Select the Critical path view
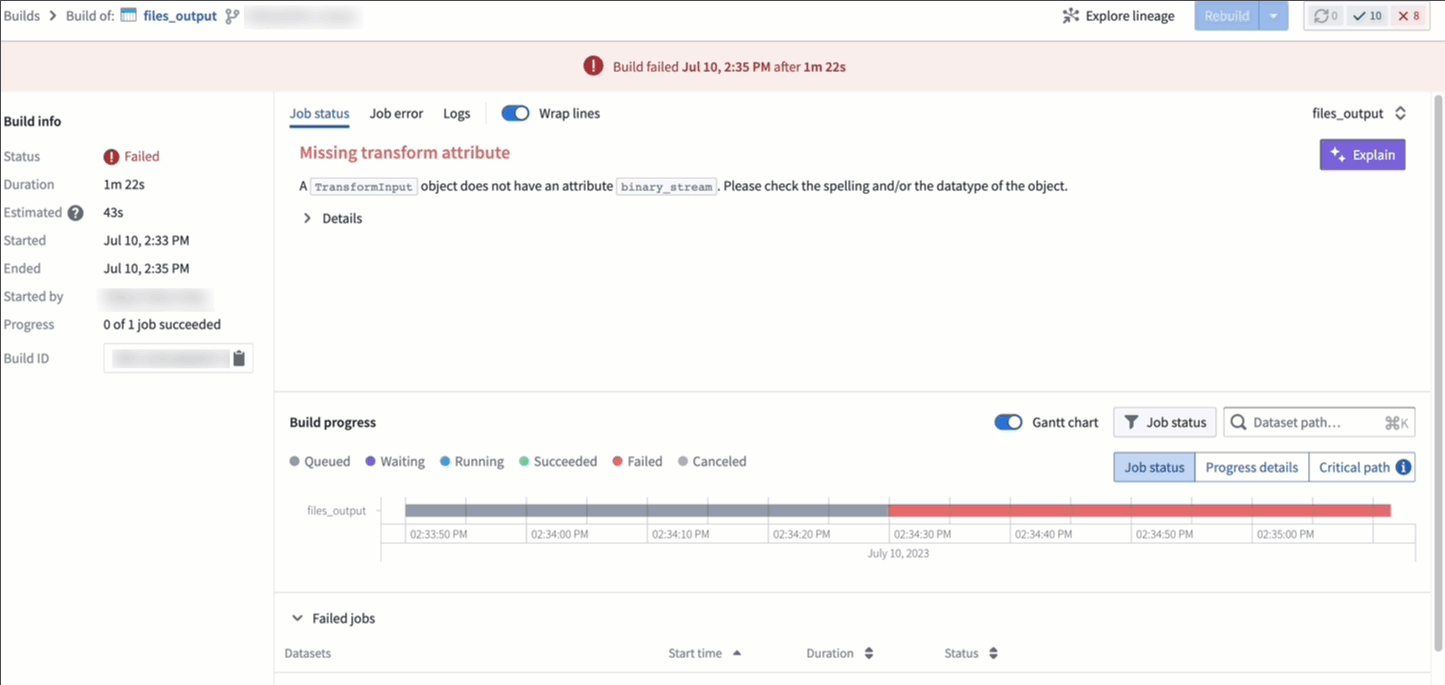1445x685 pixels. pos(1362,467)
